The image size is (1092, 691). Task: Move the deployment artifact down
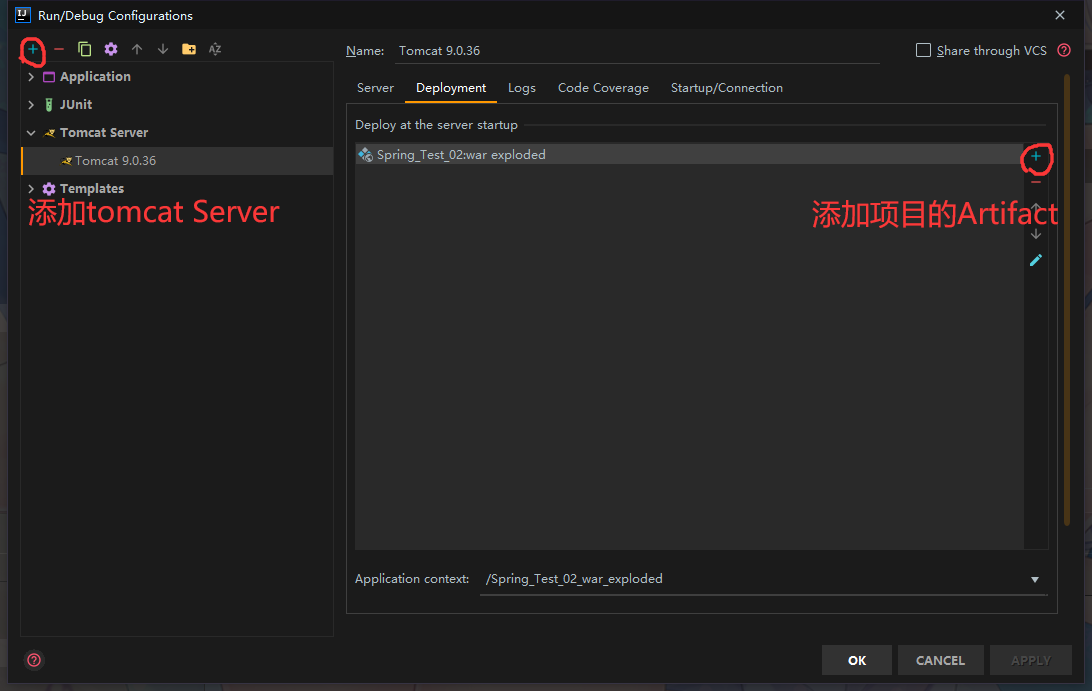[1036, 235]
